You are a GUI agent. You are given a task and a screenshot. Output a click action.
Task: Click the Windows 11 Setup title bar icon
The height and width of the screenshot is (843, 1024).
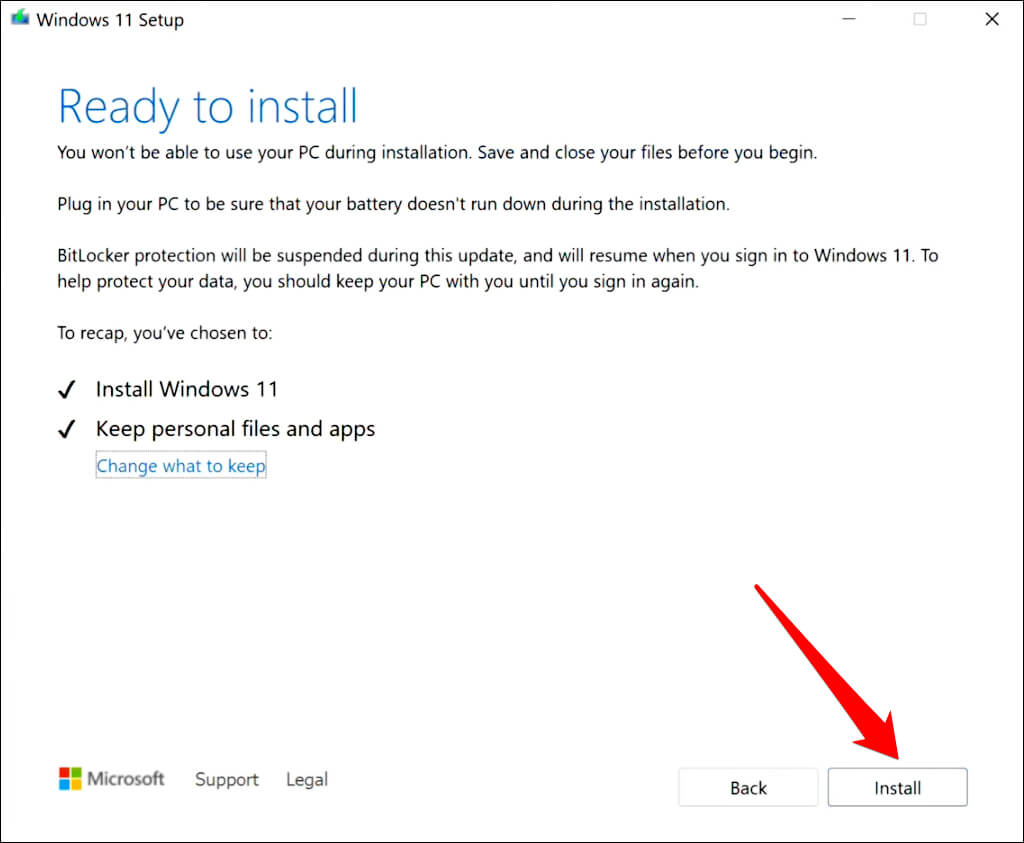coord(20,19)
